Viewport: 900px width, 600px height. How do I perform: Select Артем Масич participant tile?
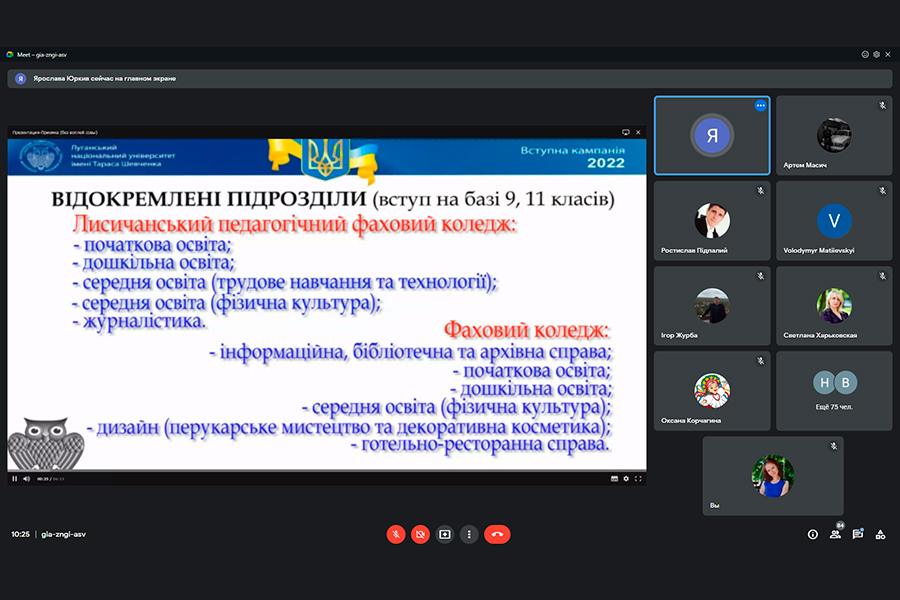834,136
